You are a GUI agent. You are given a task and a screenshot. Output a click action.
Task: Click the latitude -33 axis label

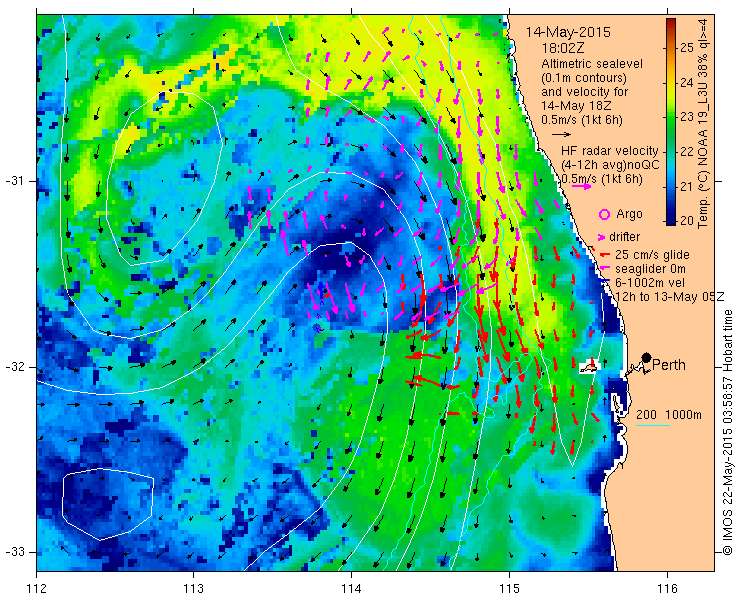(14, 552)
